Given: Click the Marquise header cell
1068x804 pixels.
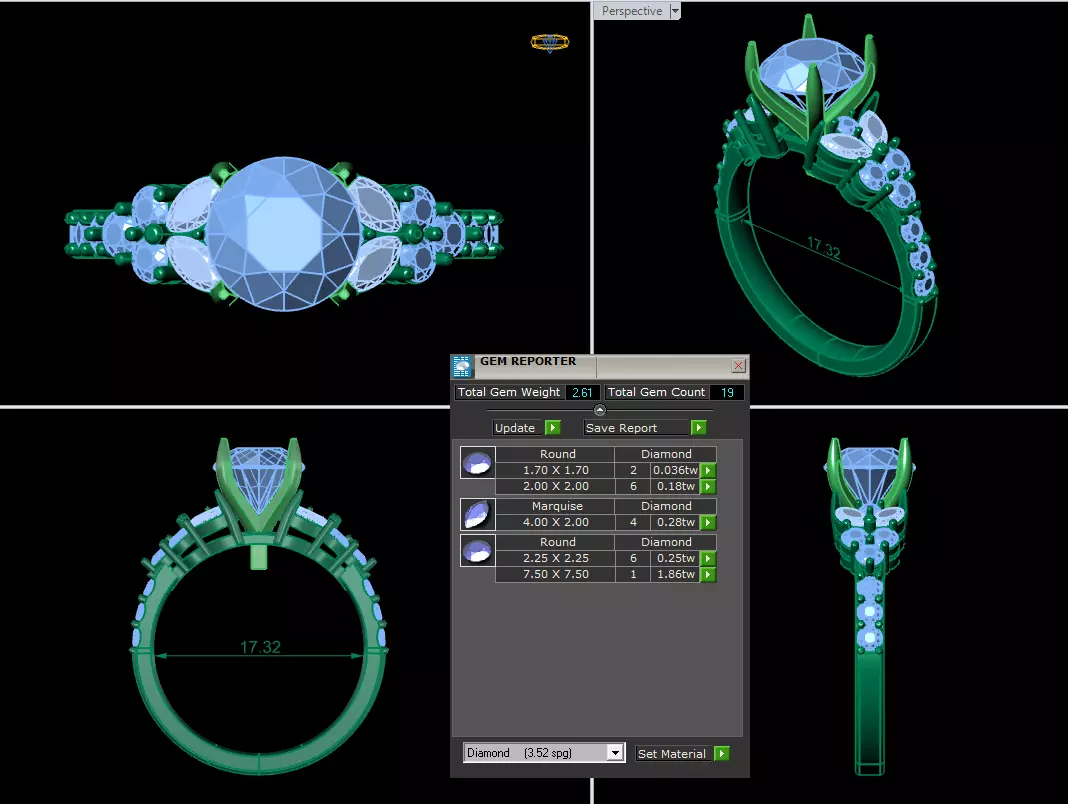Looking at the screenshot, I should tap(556, 506).
